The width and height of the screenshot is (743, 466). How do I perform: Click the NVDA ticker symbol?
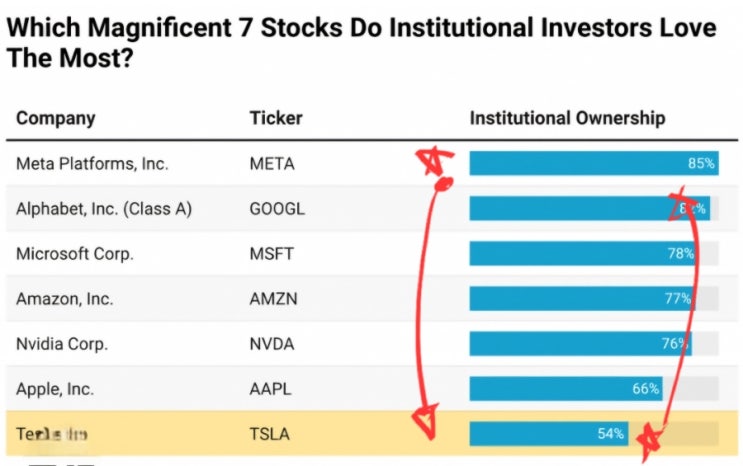tap(272, 343)
